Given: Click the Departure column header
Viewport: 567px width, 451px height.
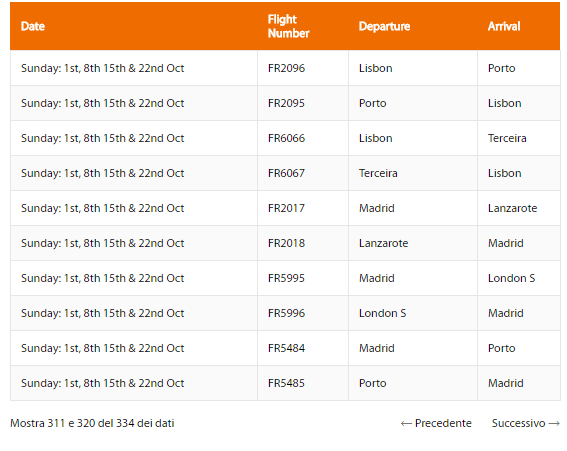Looking at the screenshot, I should [x=413, y=26].
